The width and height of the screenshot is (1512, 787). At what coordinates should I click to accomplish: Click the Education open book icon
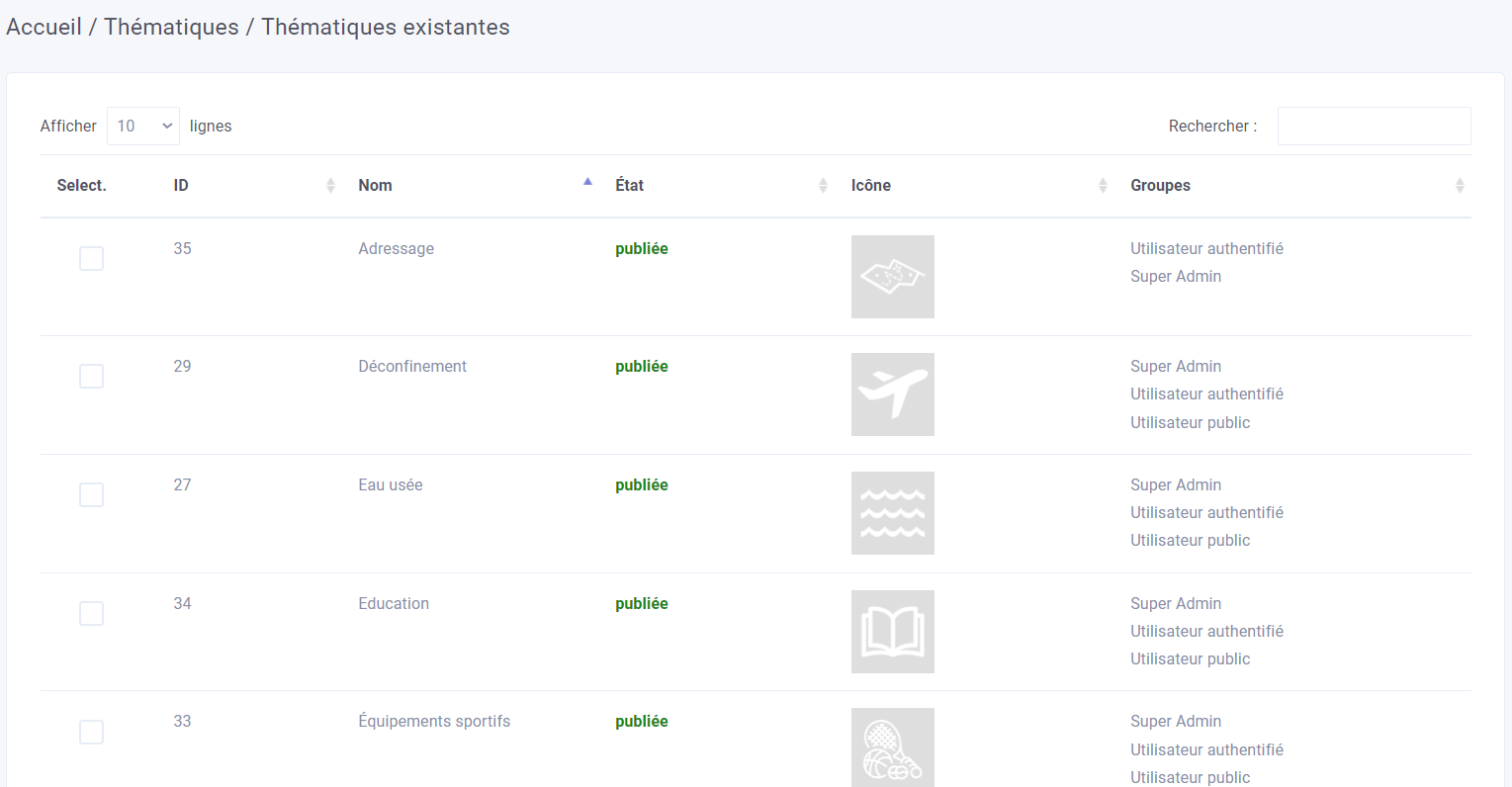tap(892, 632)
